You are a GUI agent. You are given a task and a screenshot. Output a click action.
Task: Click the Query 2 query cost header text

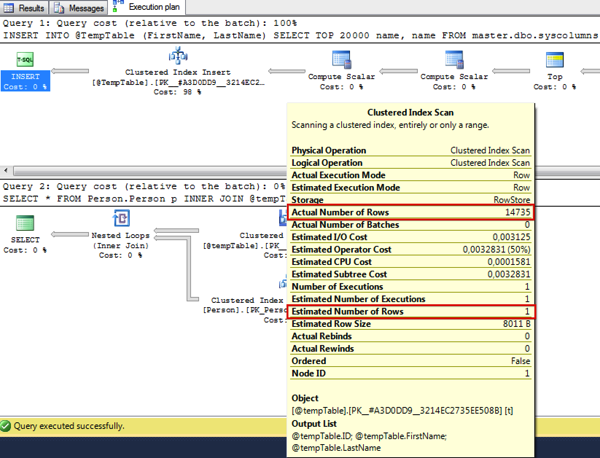tap(144, 186)
